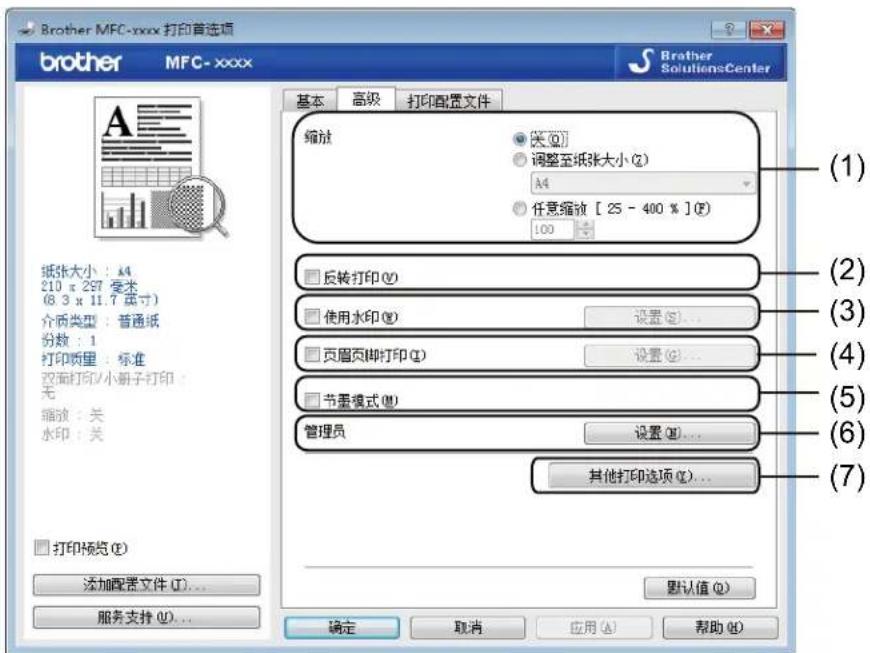This screenshot has height=653, width=870.
Task: Open the 管理员 设置 button
Action: coord(669,432)
